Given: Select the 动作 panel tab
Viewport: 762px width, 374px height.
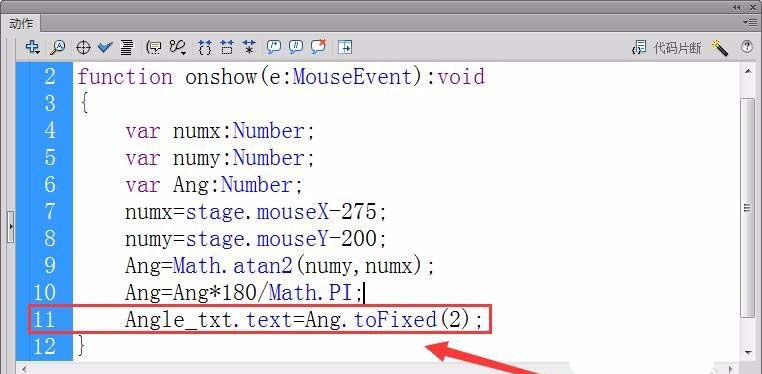Looking at the screenshot, I should [21, 23].
